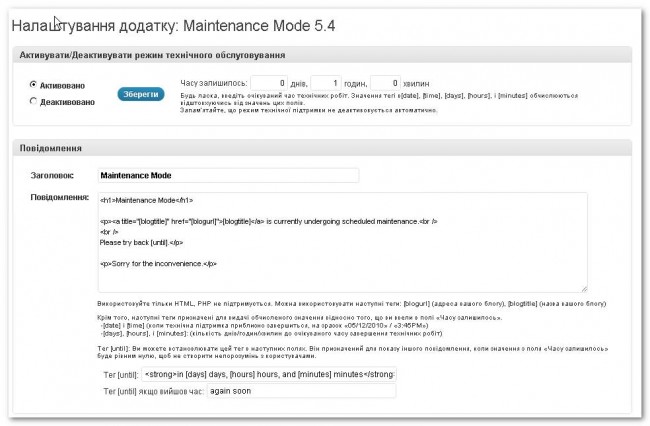Click the Зберегти button

point(141,94)
